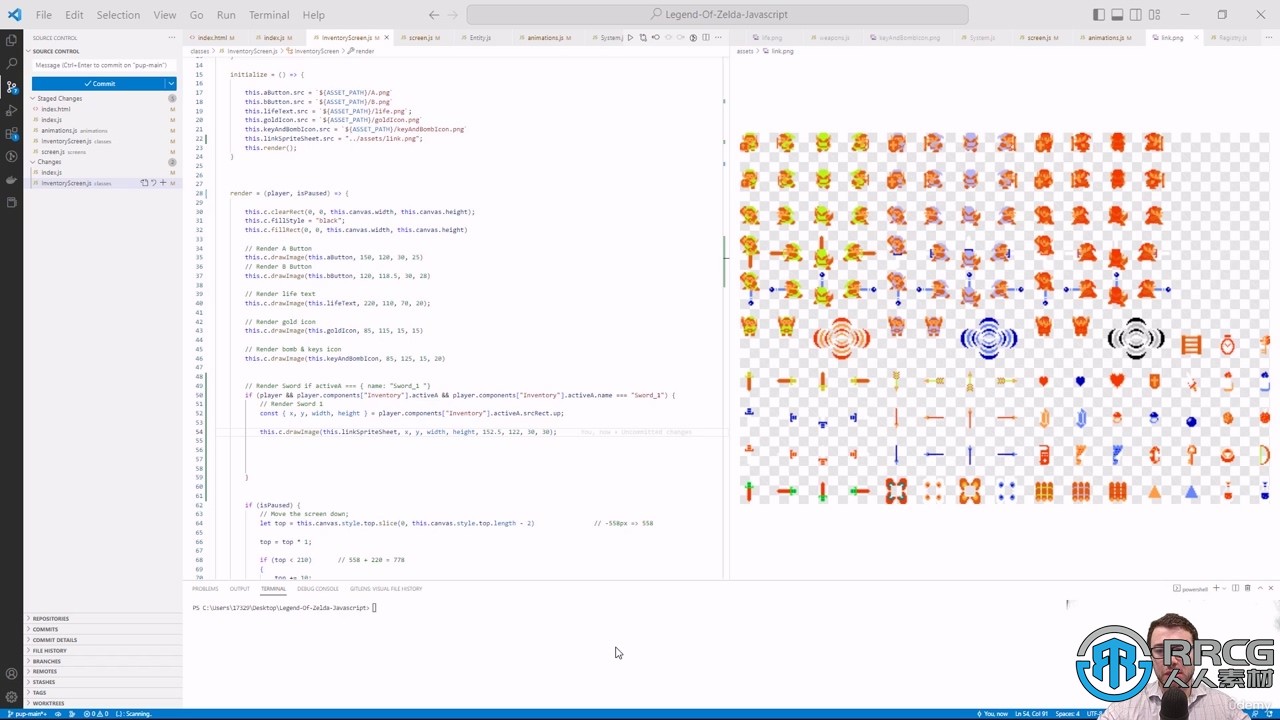Click the commit message input field
1280x720 pixels.
(104, 65)
